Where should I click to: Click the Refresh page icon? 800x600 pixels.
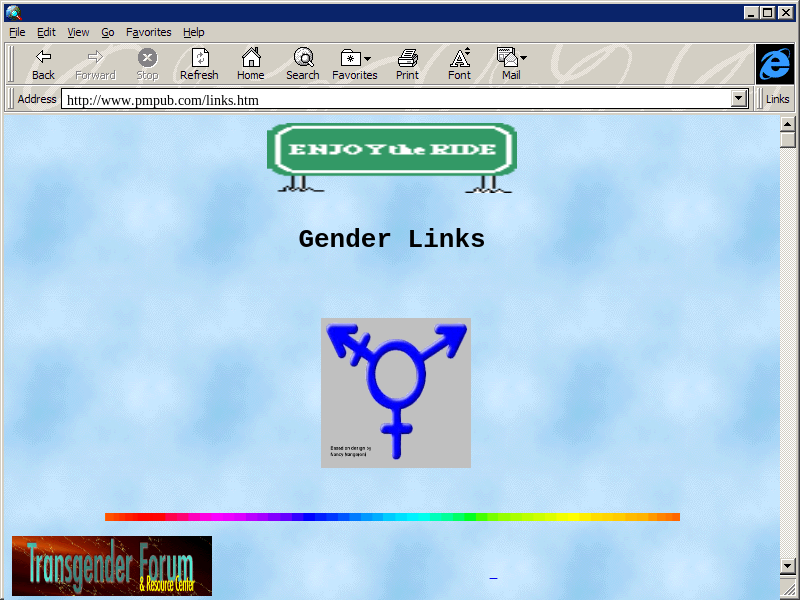(199, 58)
